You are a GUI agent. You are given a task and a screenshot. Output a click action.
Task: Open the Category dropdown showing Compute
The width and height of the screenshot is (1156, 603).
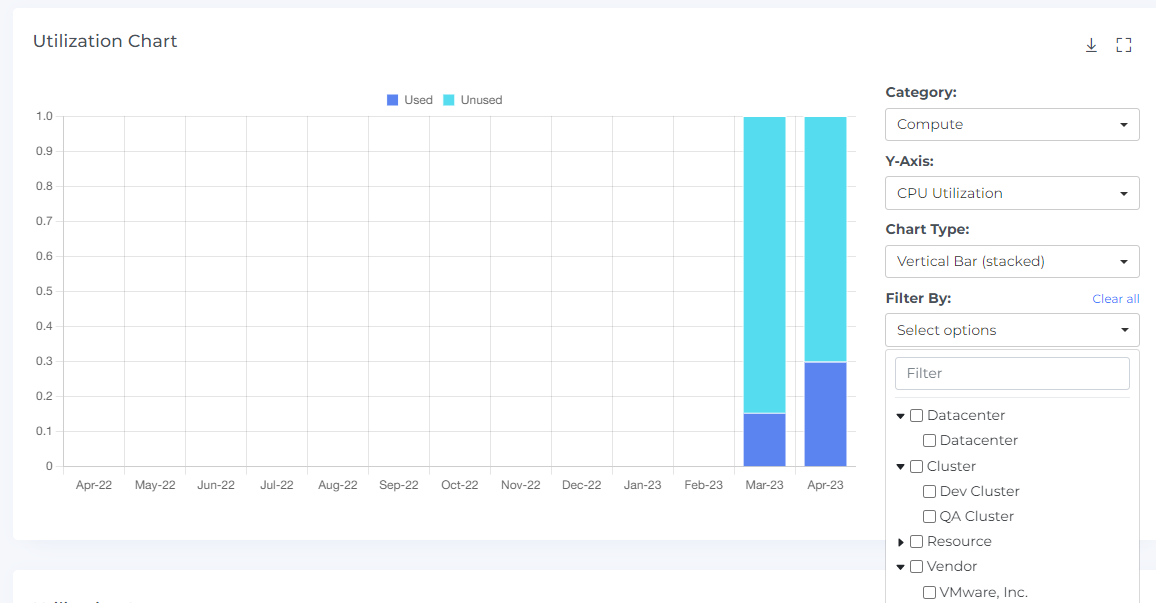(x=1011, y=124)
